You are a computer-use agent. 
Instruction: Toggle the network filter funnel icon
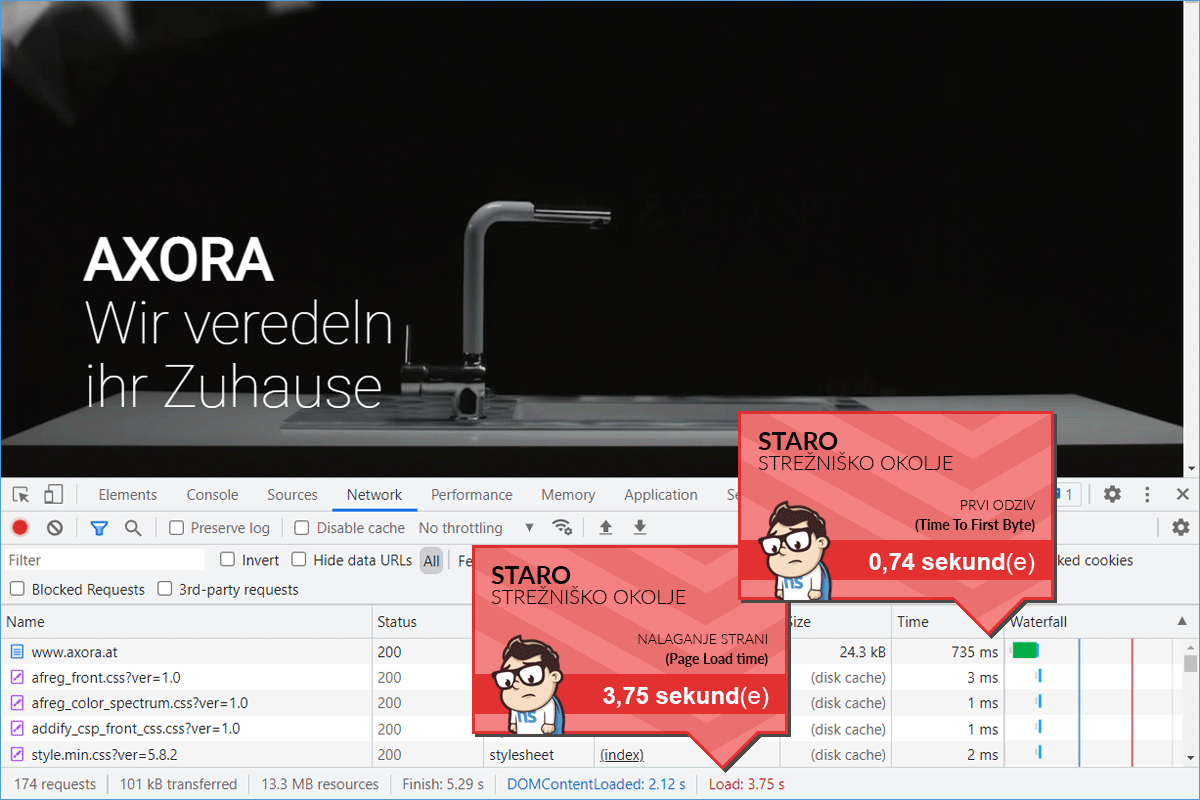point(99,528)
